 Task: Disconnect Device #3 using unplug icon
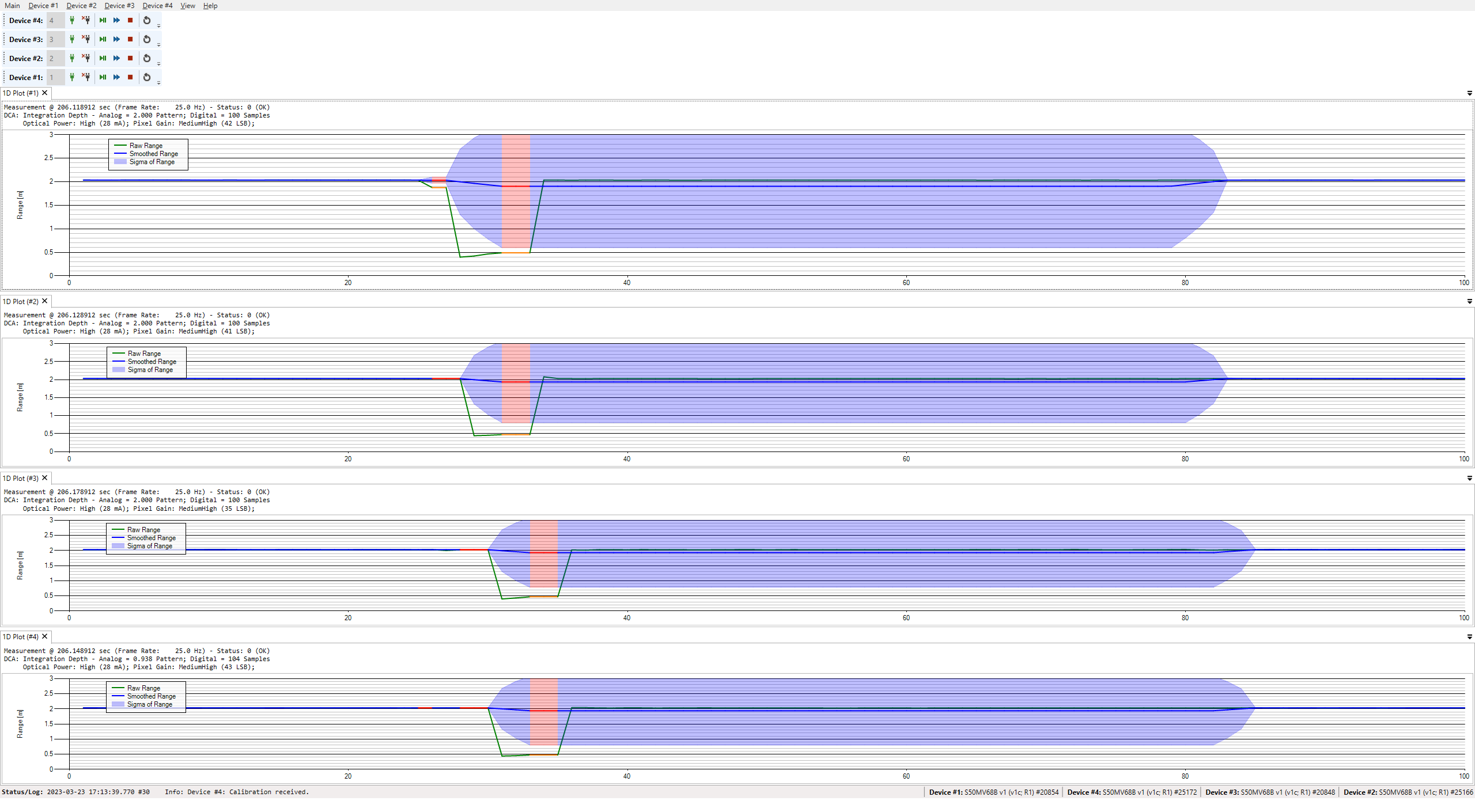tap(86, 39)
